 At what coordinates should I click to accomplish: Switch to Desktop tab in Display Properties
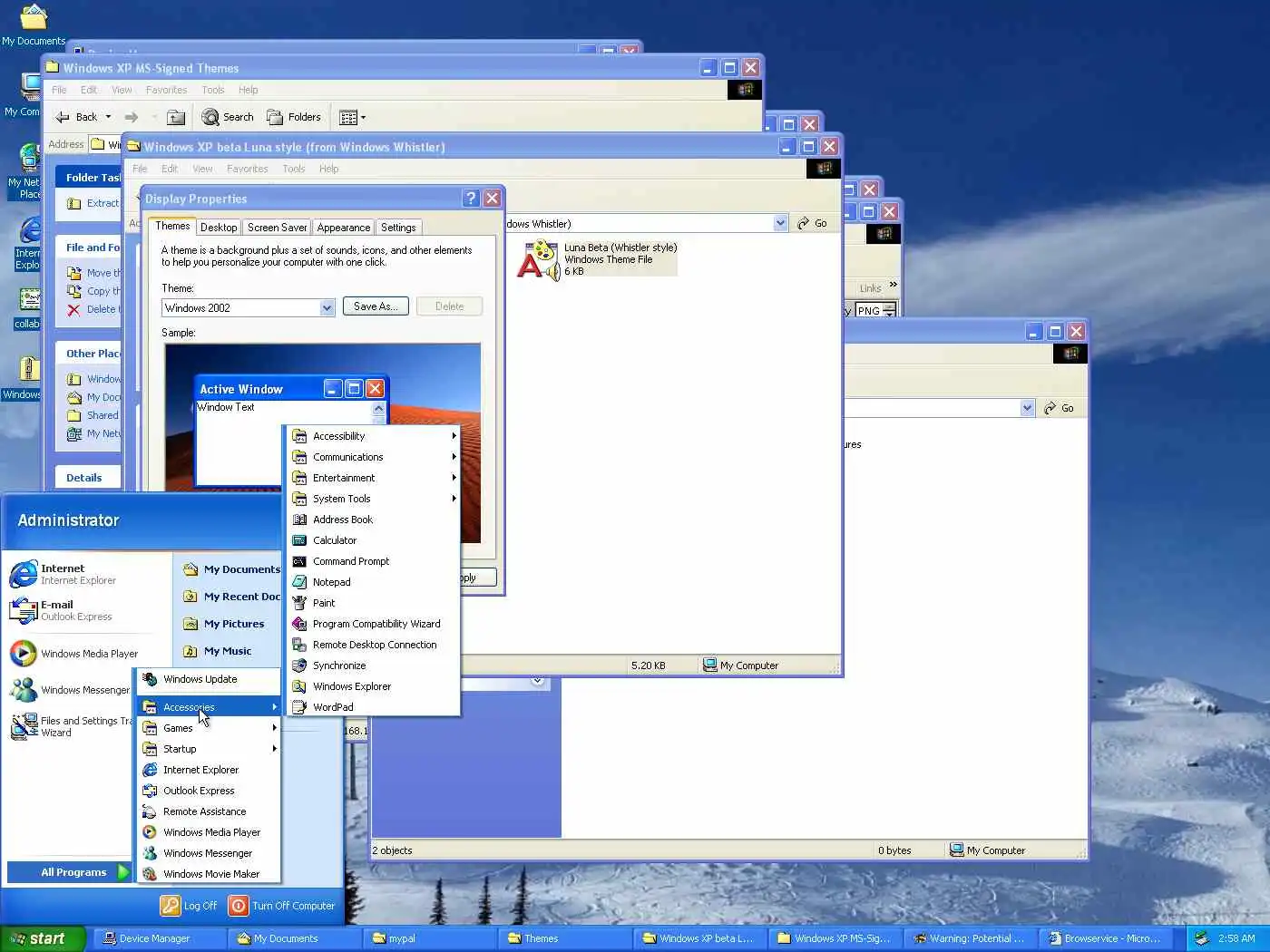click(219, 228)
